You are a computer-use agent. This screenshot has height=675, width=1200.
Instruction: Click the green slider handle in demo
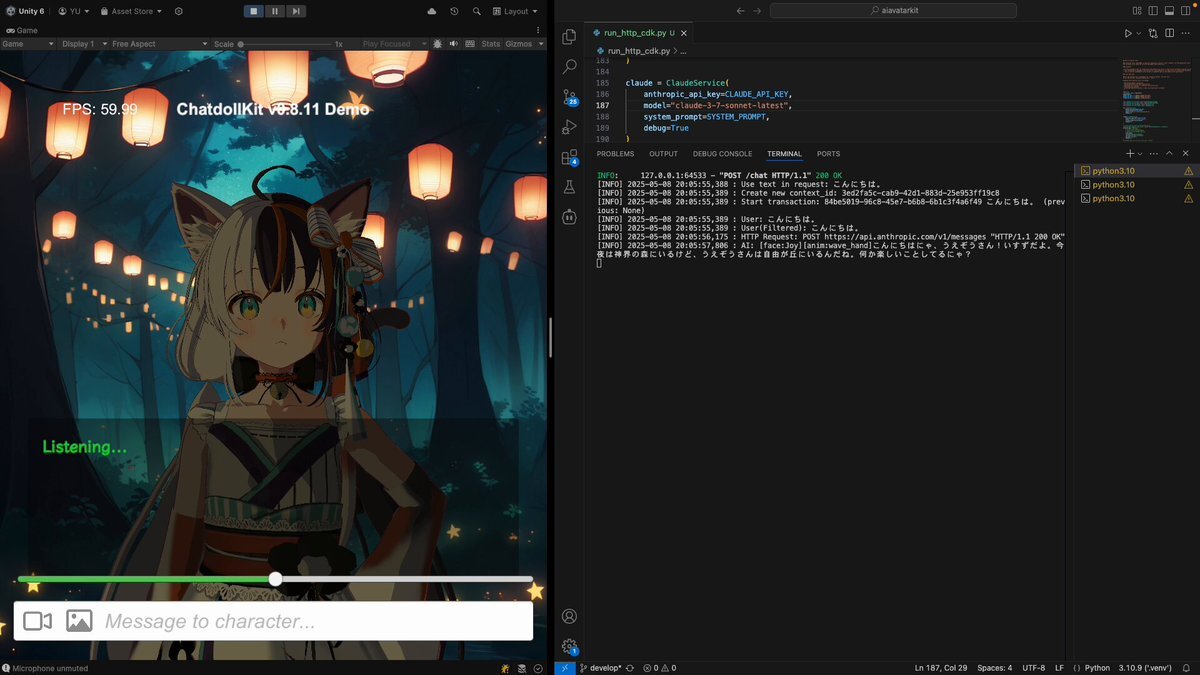[x=276, y=579]
